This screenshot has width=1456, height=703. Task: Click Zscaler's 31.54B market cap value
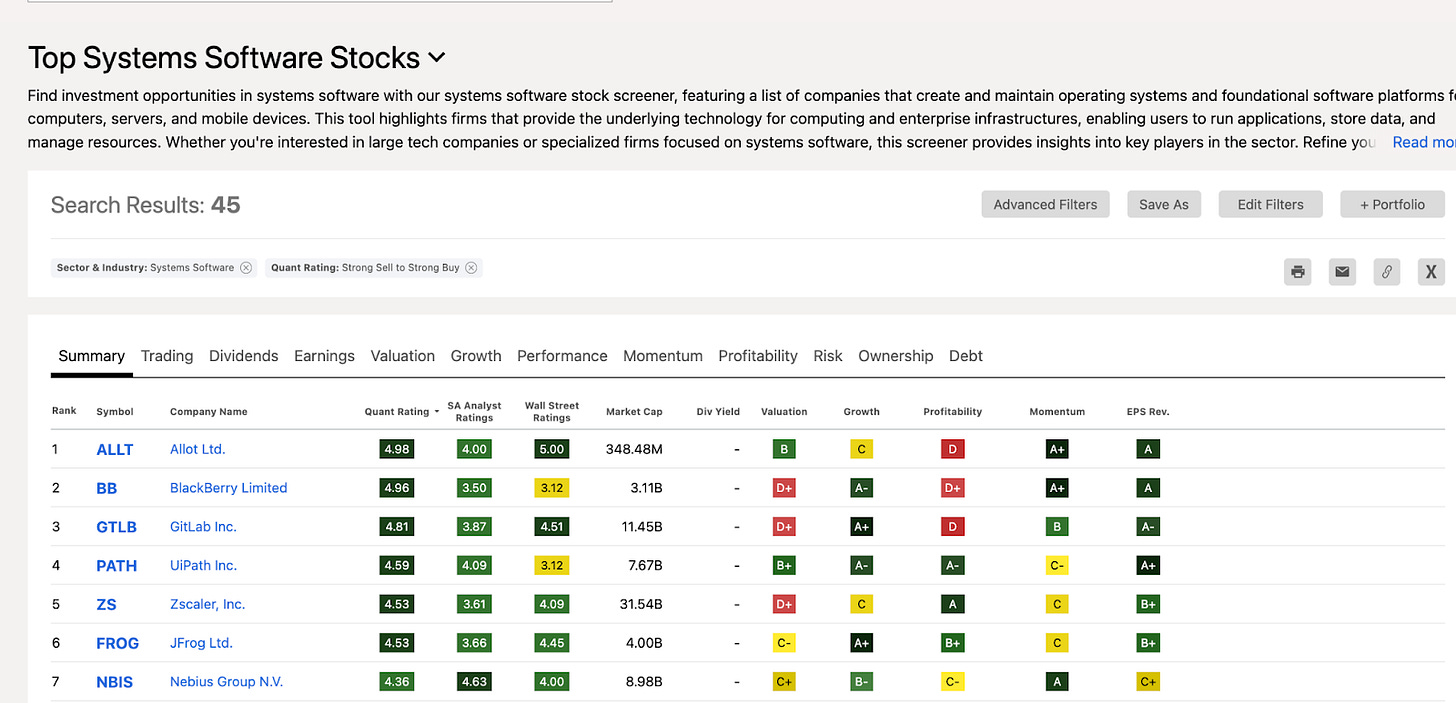pyautogui.click(x=641, y=604)
